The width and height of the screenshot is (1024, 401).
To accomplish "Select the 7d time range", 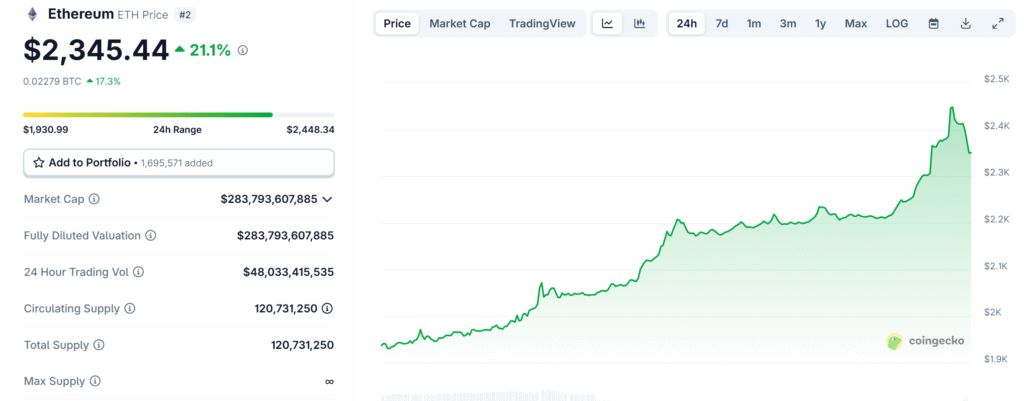I will point(721,23).
